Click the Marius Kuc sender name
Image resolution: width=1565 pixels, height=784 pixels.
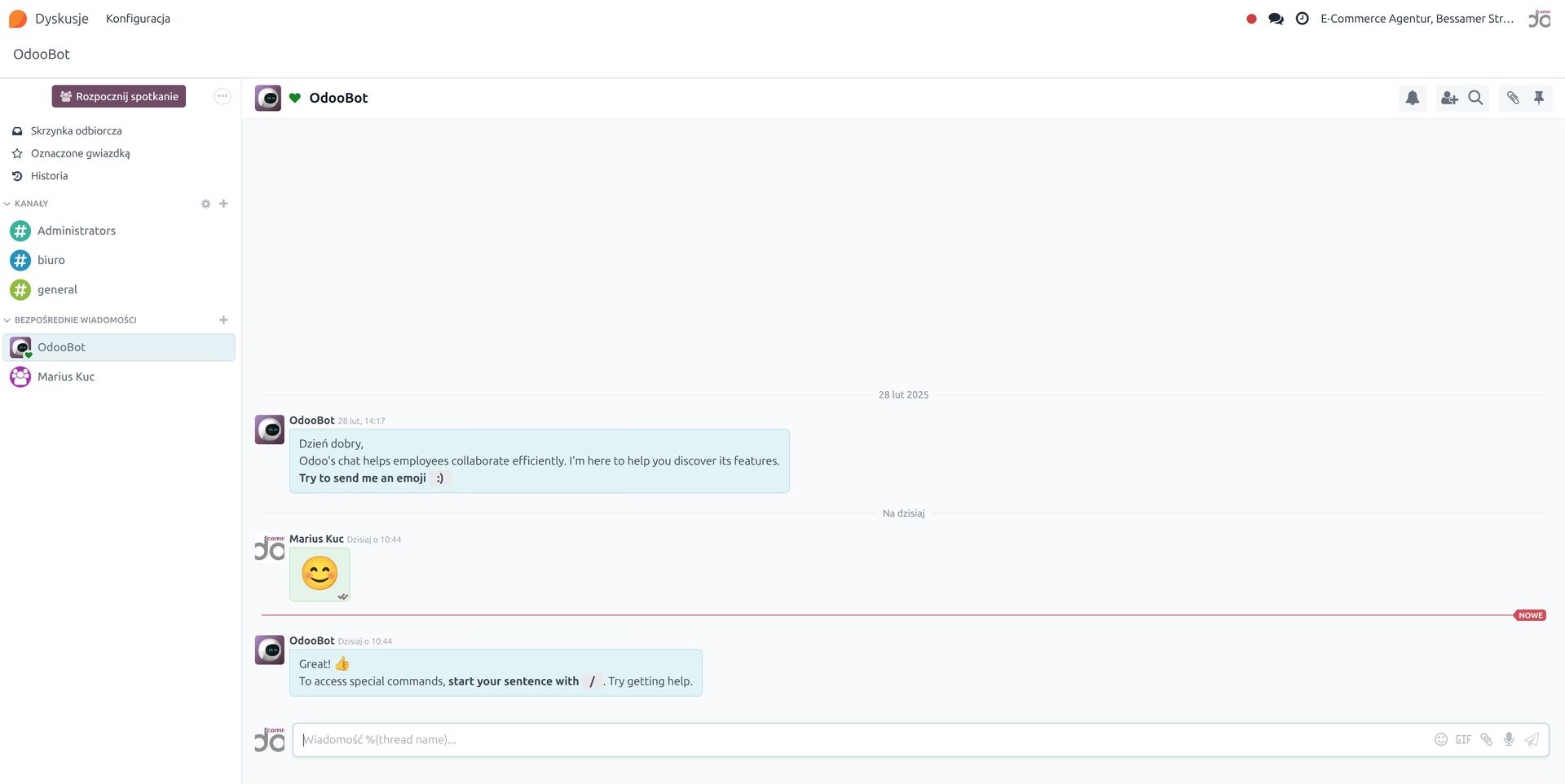point(316,539)
